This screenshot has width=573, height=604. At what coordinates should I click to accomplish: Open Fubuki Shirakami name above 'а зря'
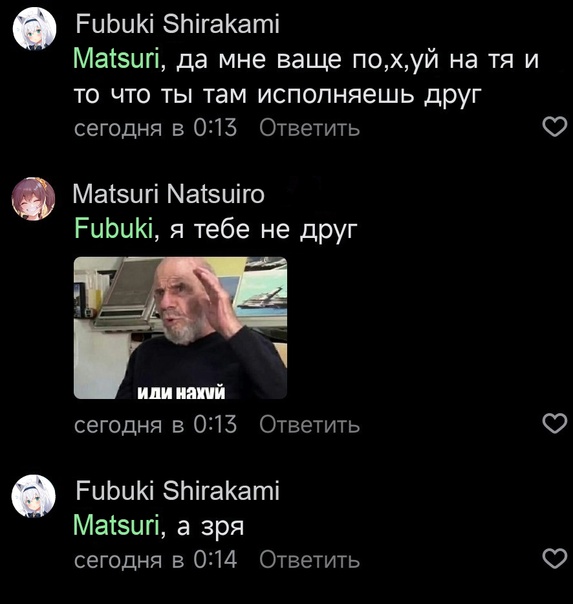point(177,491)
